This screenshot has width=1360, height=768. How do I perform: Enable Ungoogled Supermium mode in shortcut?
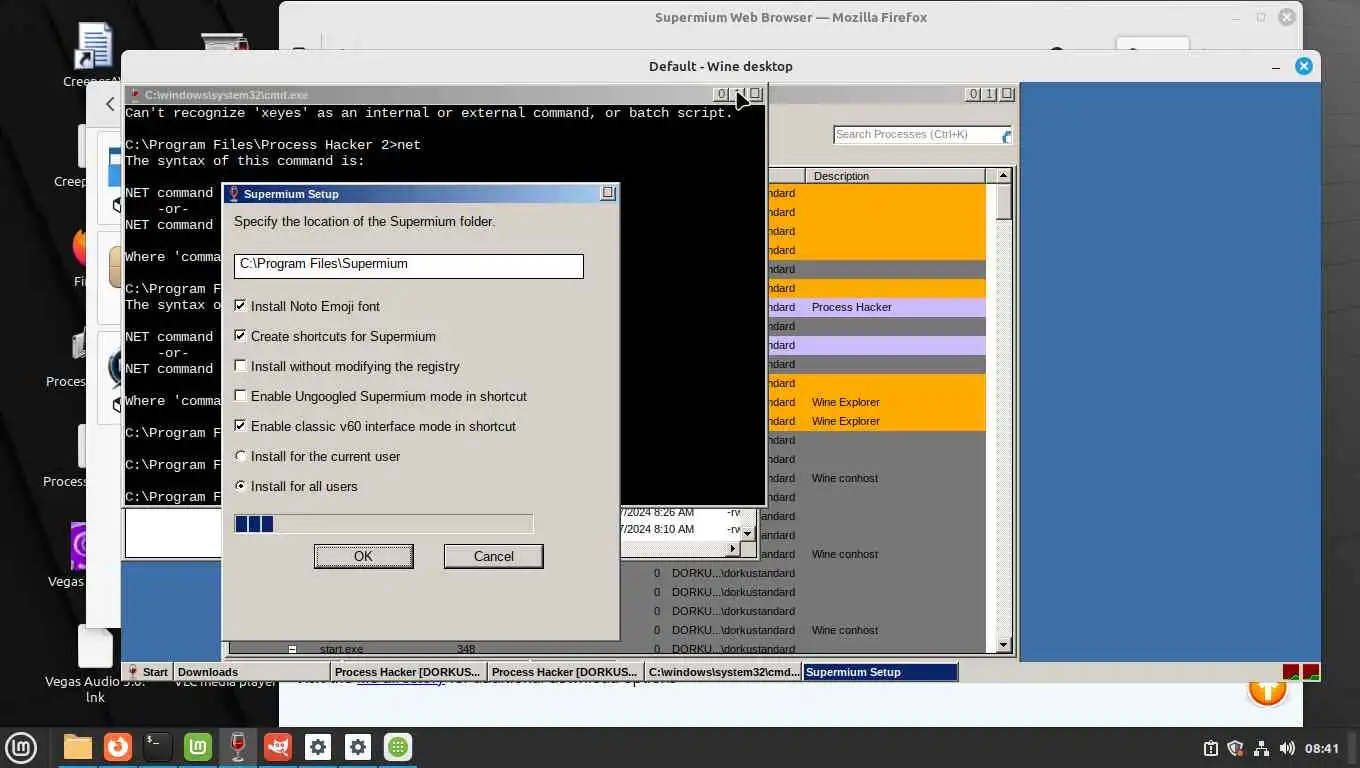click(240, 396)
